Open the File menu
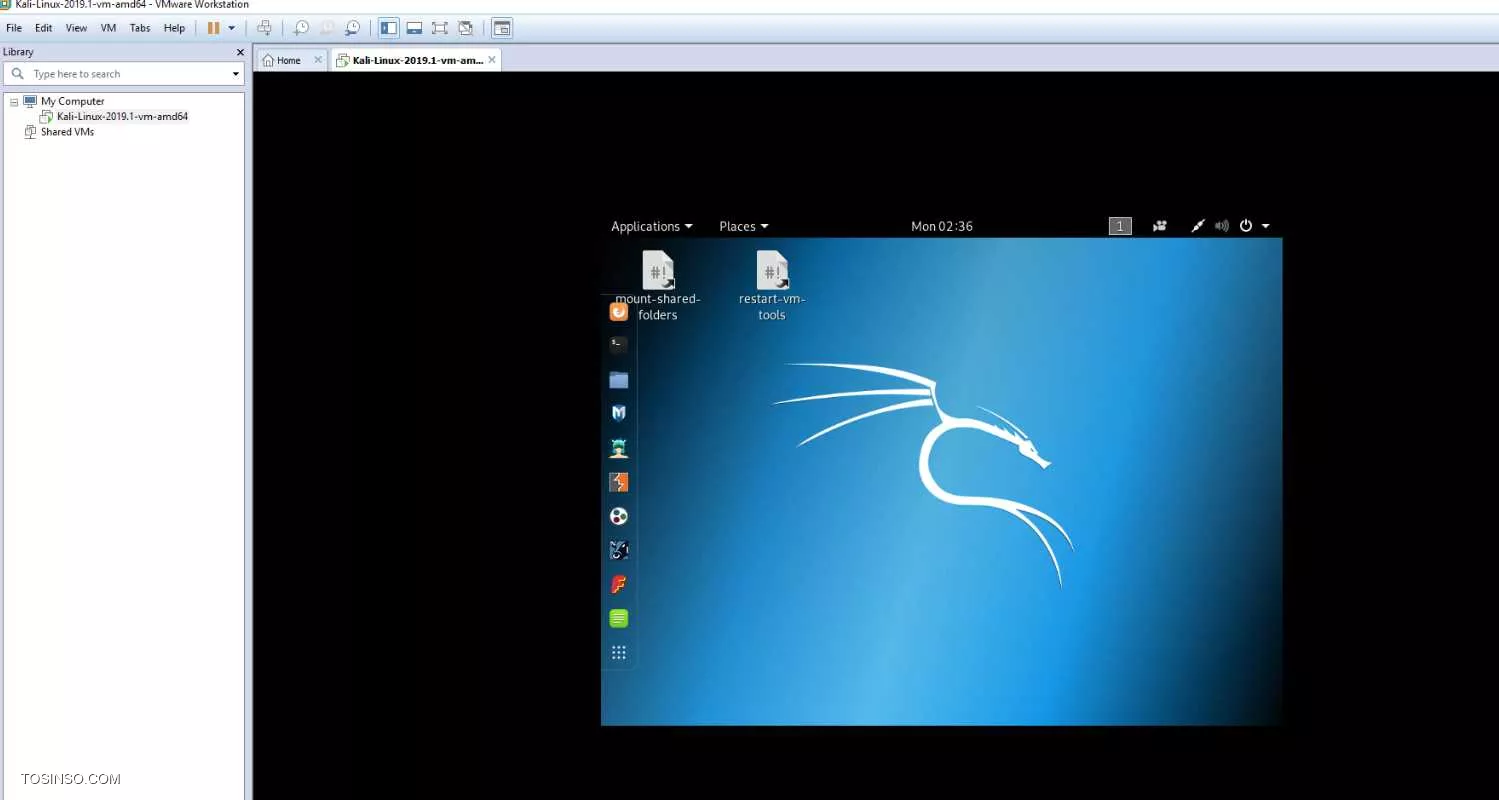 [x=14, y=28]
